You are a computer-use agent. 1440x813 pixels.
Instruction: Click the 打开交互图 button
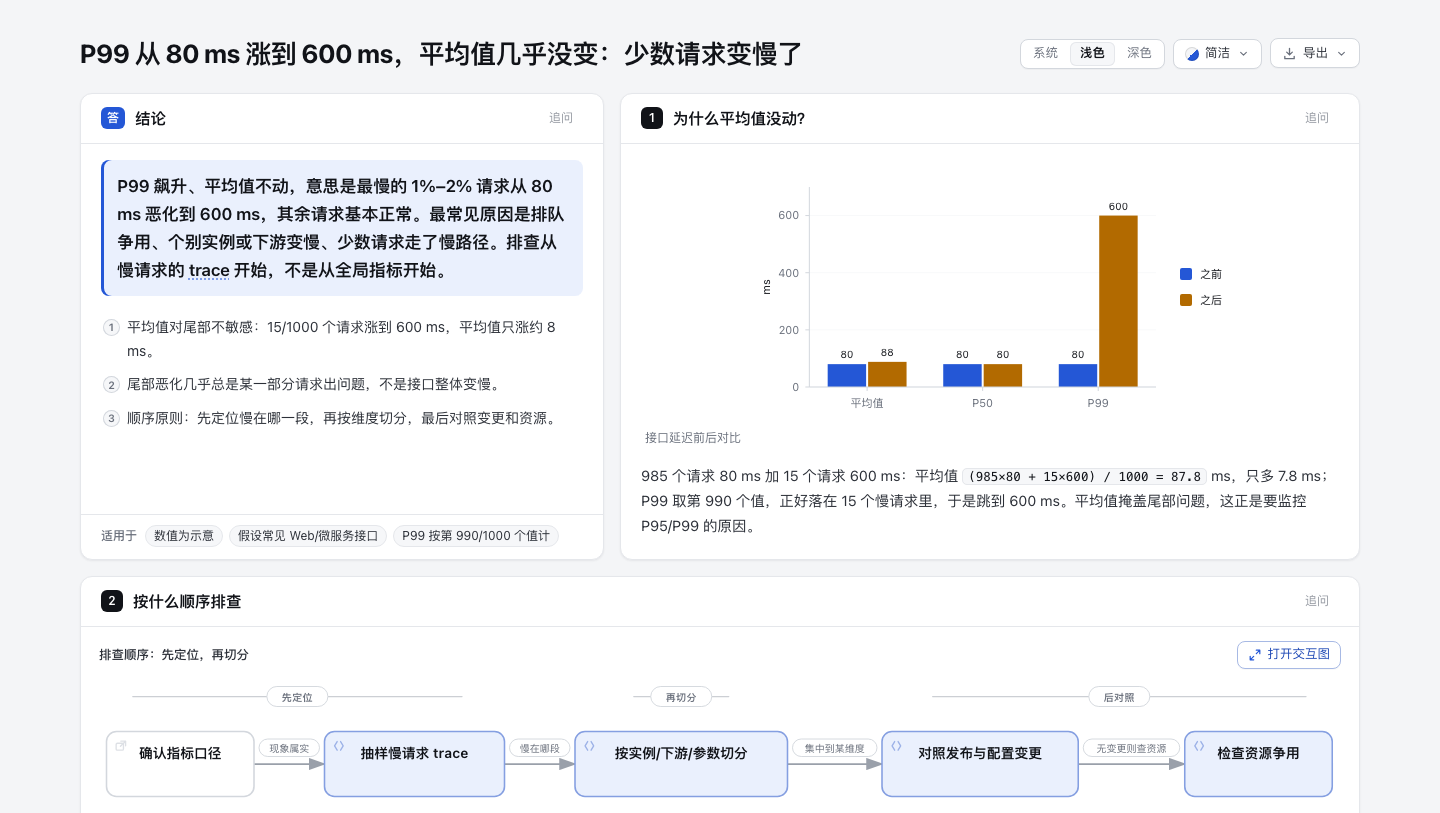1288,654
